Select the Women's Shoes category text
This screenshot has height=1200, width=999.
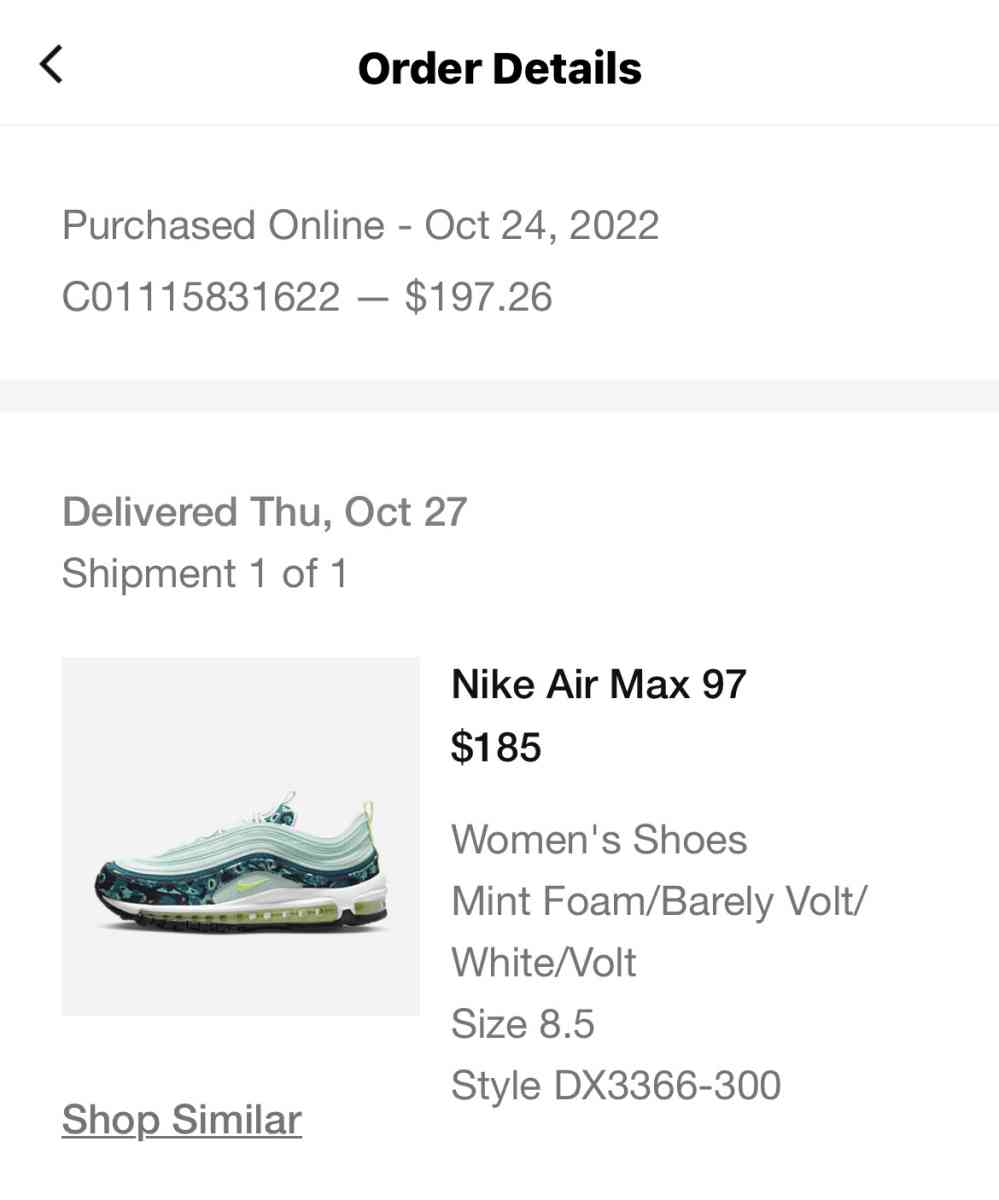pyautogui.click(x=598, y=839)
